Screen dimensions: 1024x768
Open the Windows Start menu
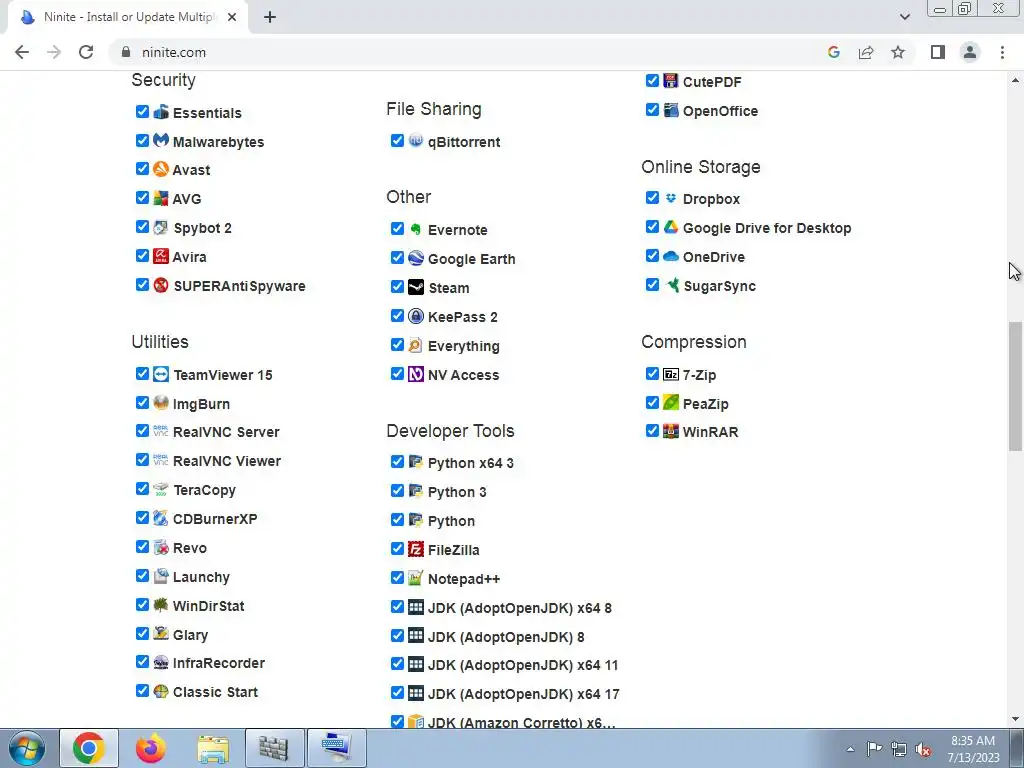pos(27,748)
